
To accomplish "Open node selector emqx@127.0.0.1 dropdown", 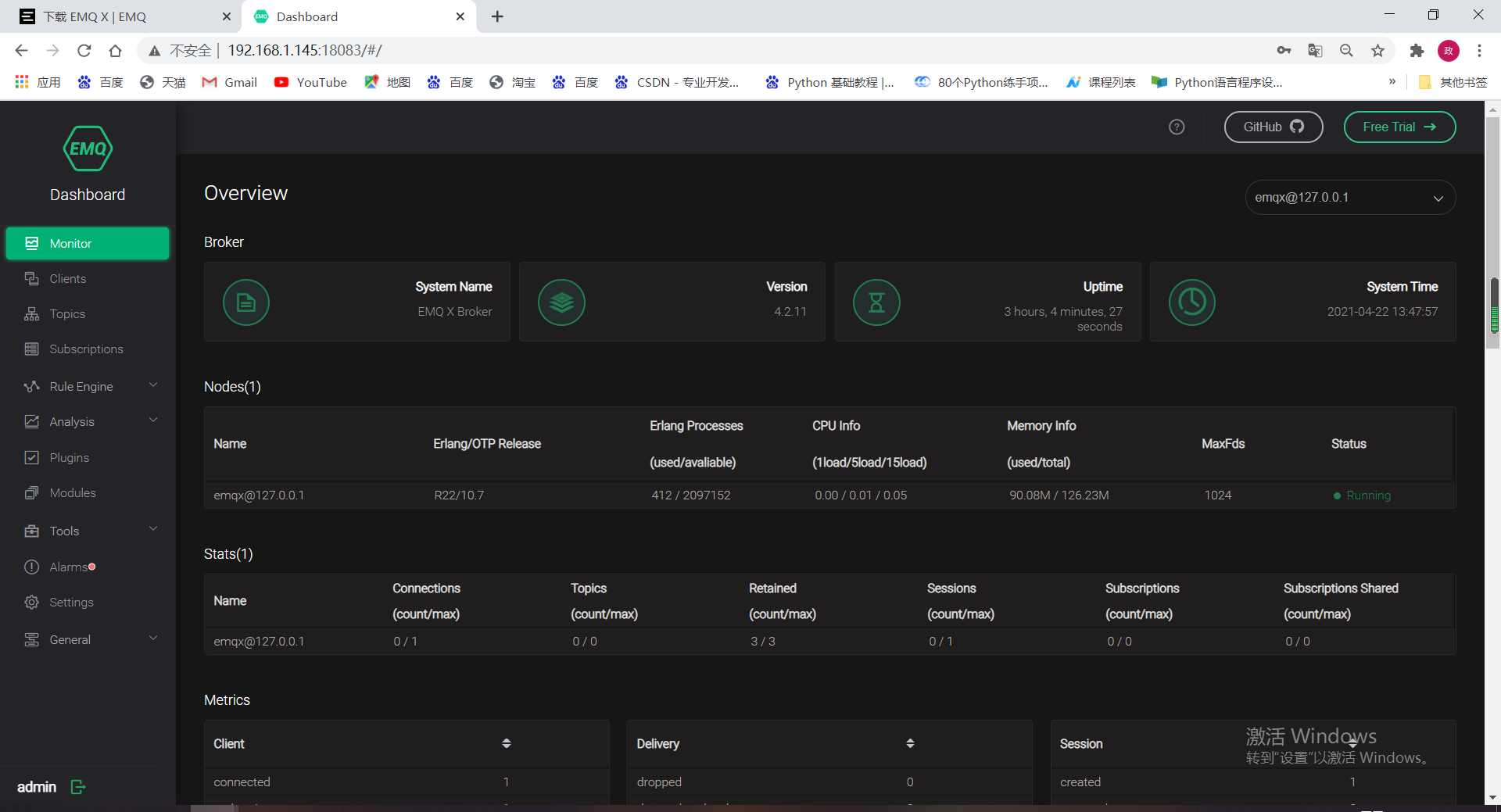I will (x=1350, y=198).
